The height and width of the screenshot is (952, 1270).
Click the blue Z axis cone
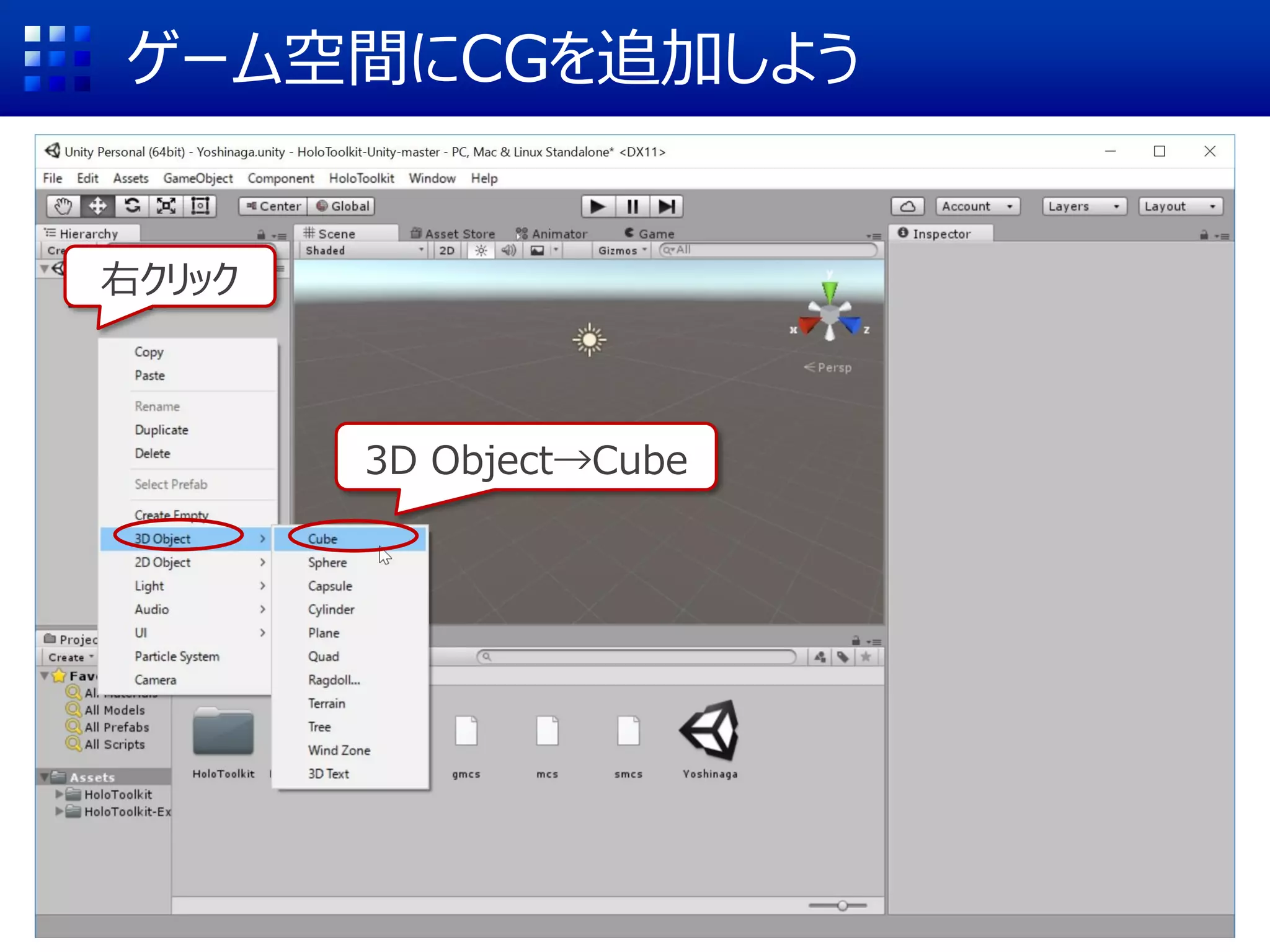pos(851,325)
